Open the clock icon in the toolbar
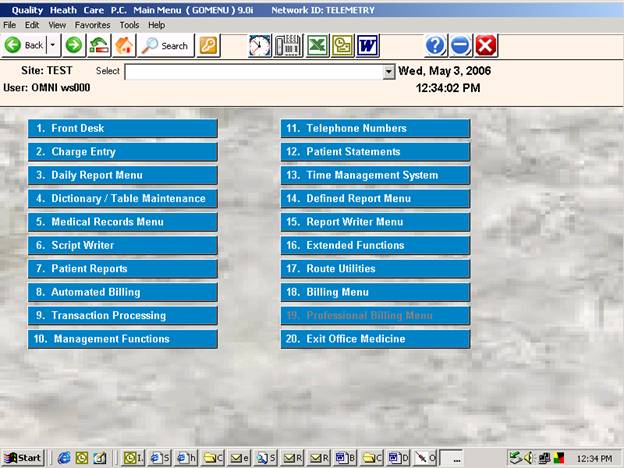 [x=260, y=45]
